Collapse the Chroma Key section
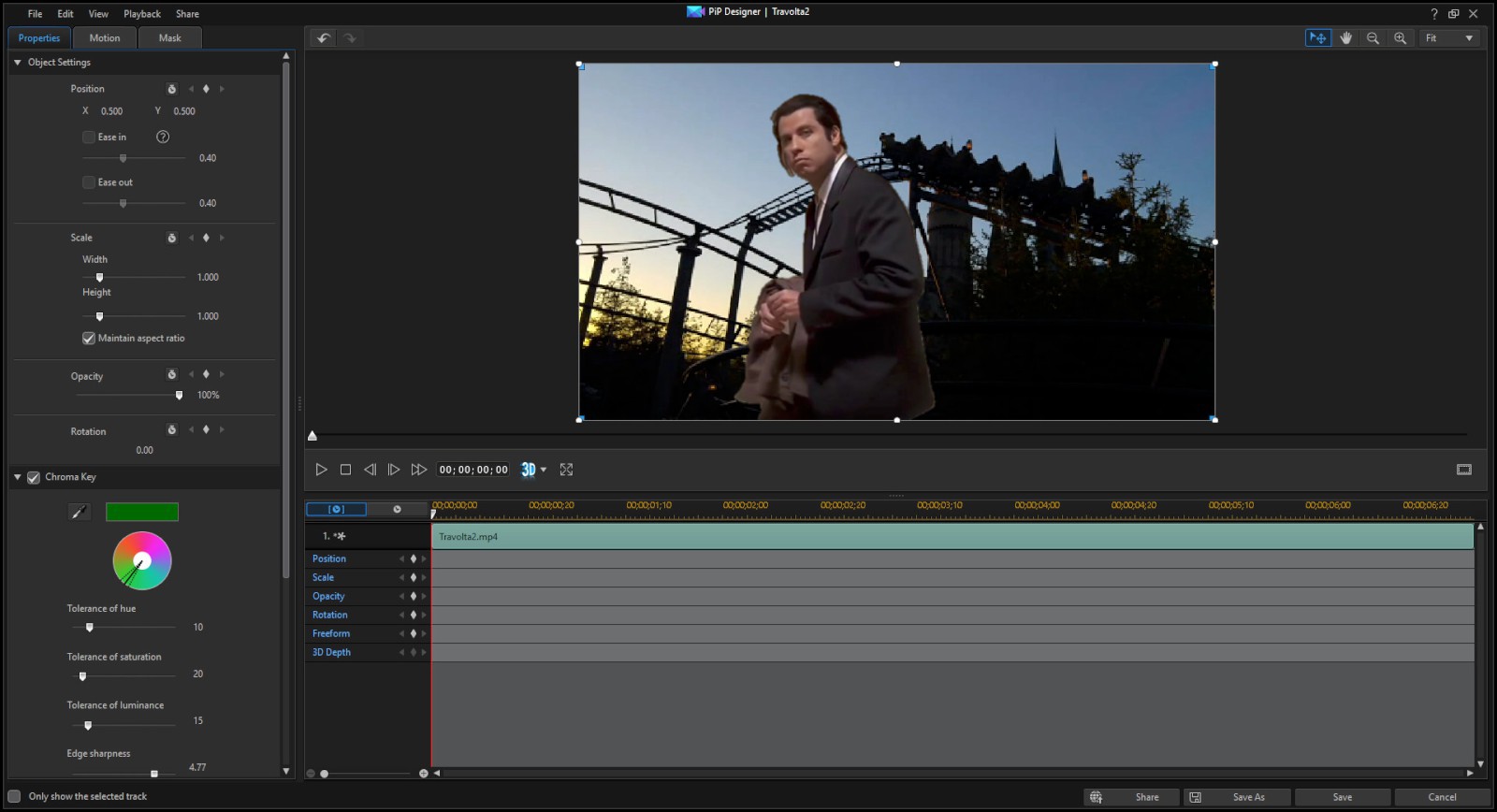 tap(17, 477)
